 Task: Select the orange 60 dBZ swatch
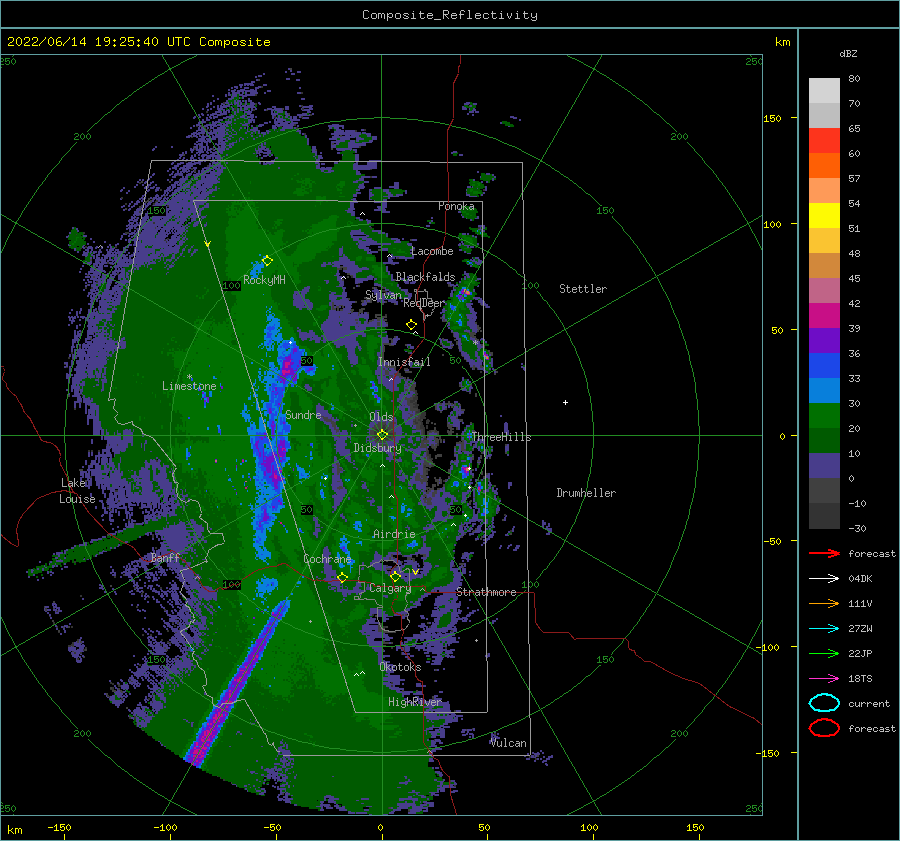[x=824, y=166]
